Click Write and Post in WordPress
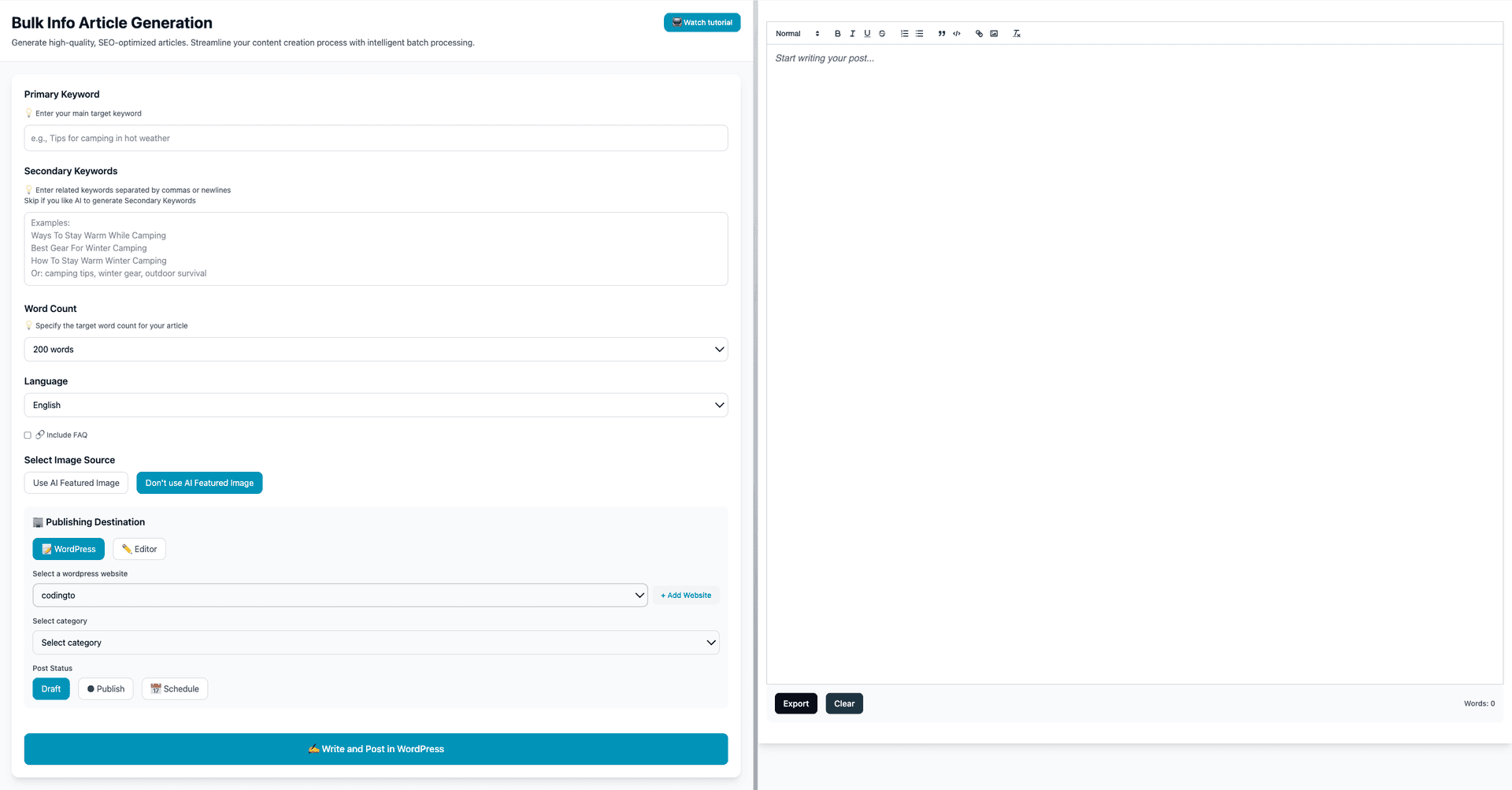The height and width of the screenshot is (790, 1512). coord(376,749)
